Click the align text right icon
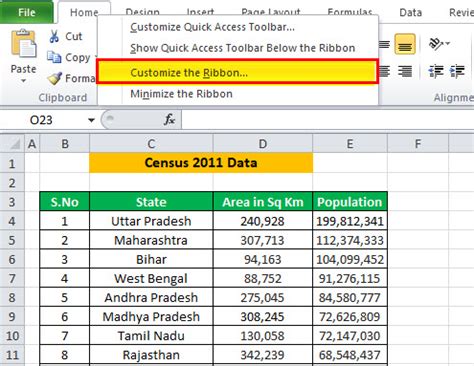This screenshot has height=366, width=474. [x=405, y=71]
